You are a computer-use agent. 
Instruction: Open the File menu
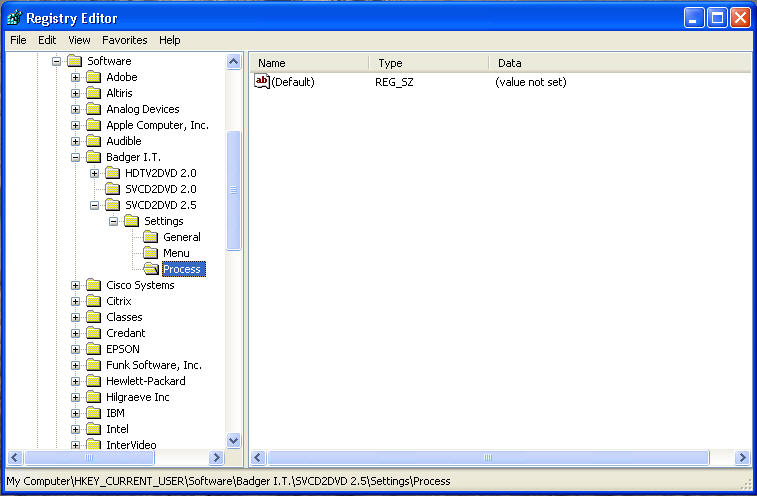click(18, 40)
